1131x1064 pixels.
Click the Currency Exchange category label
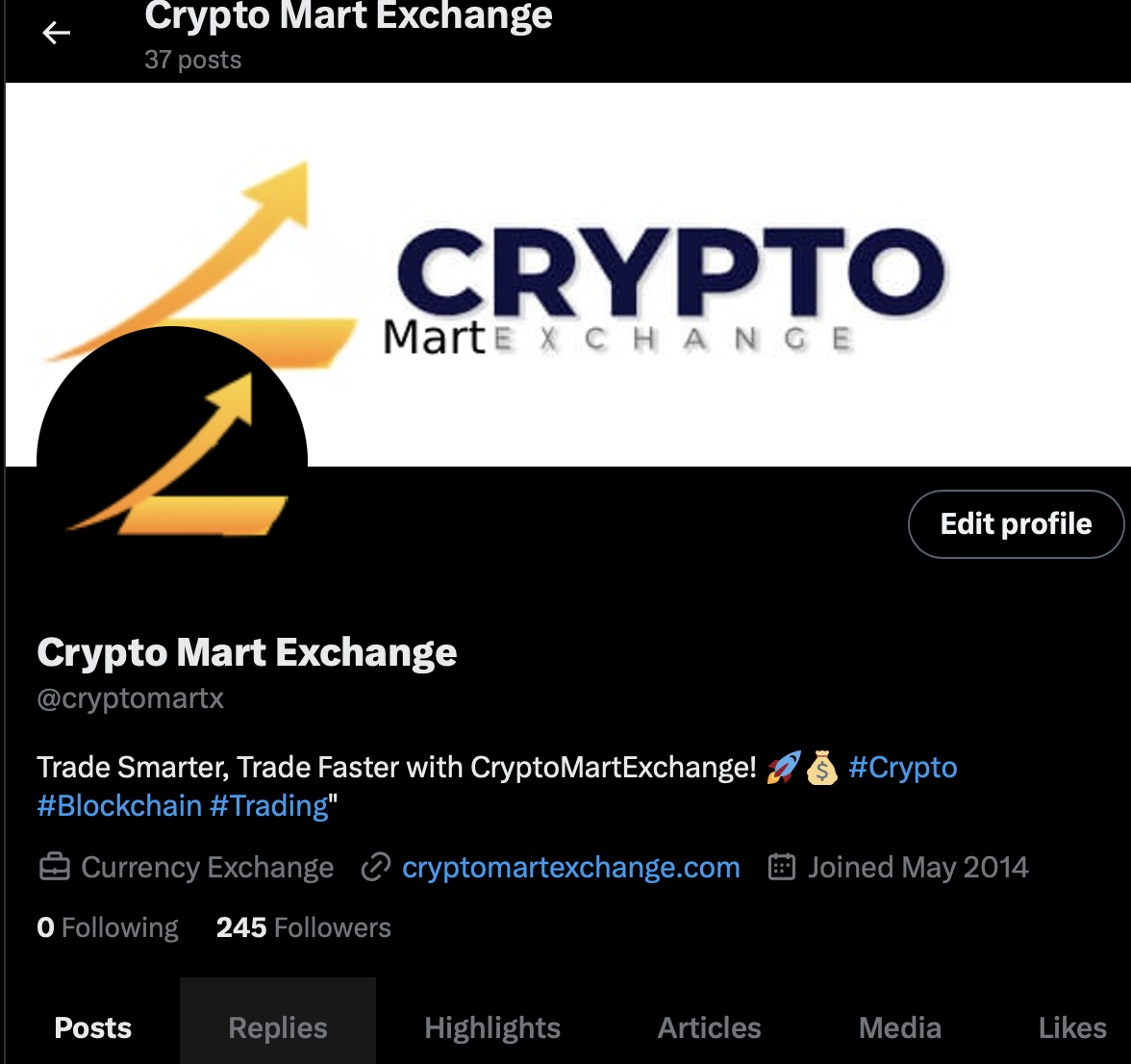207,867
